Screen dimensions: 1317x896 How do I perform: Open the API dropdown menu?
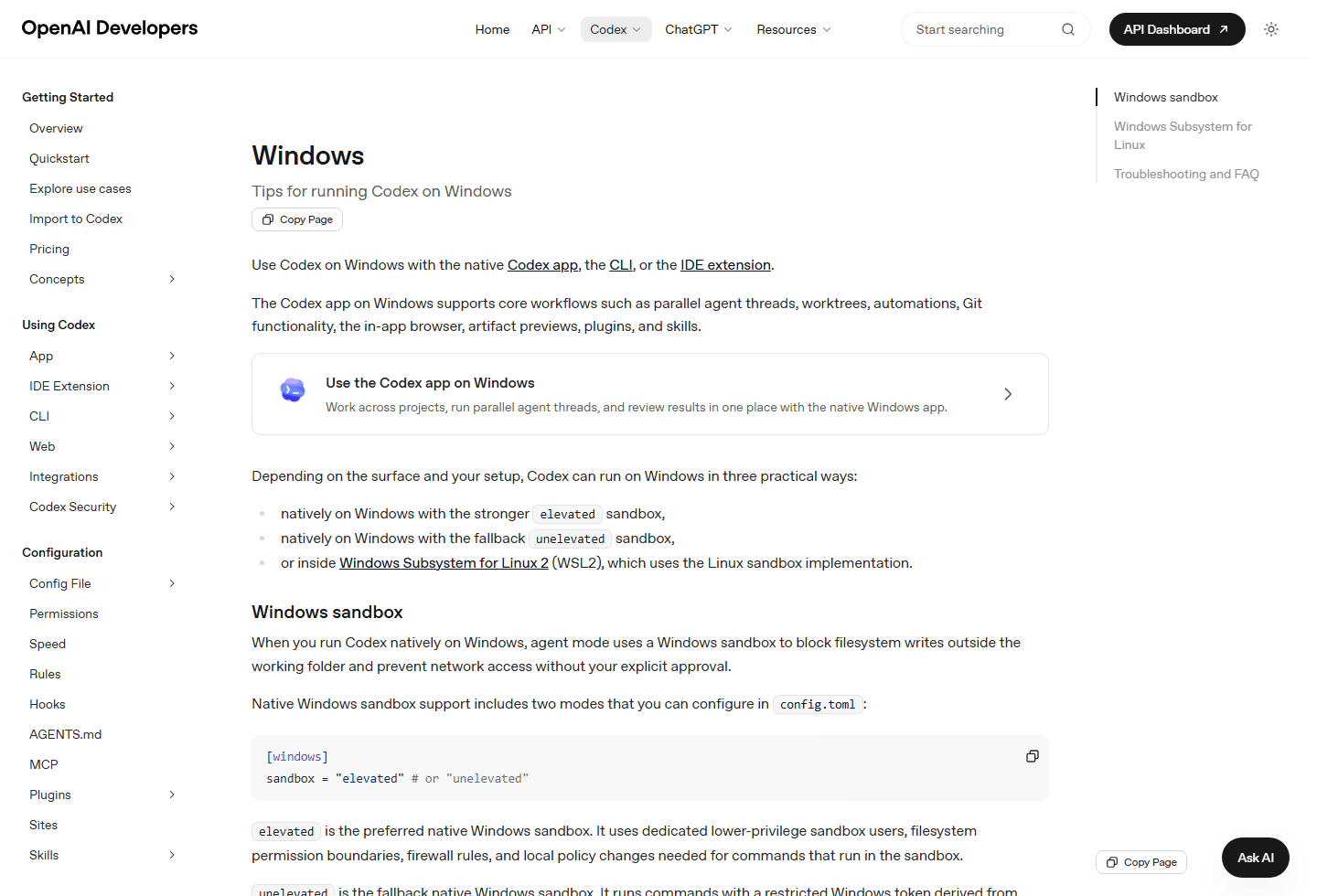[x=549, y=29]
